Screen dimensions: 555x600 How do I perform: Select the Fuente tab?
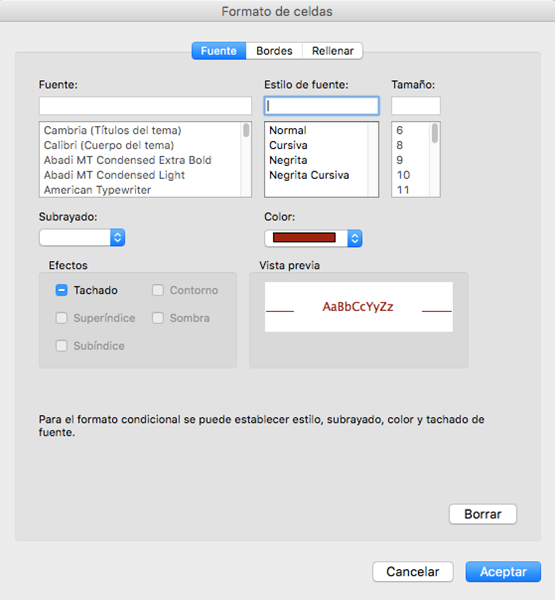[x=219, y=51]
